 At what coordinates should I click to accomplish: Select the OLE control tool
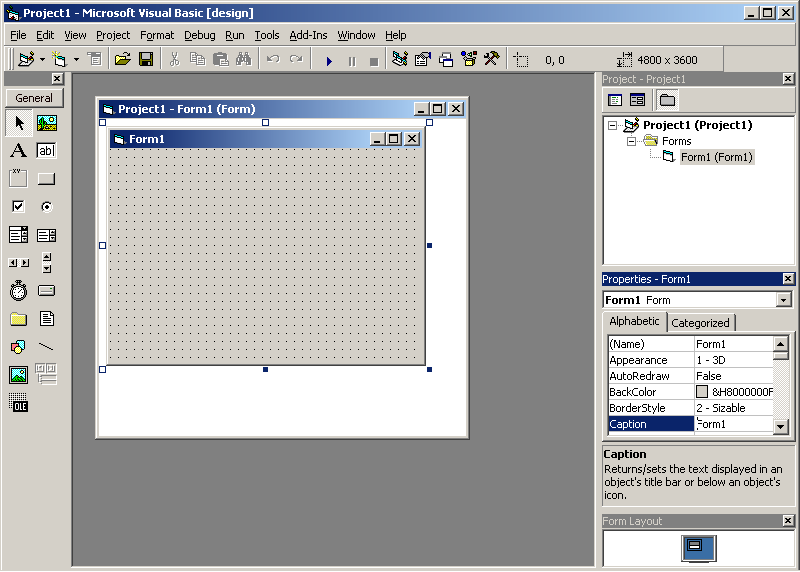18,403
